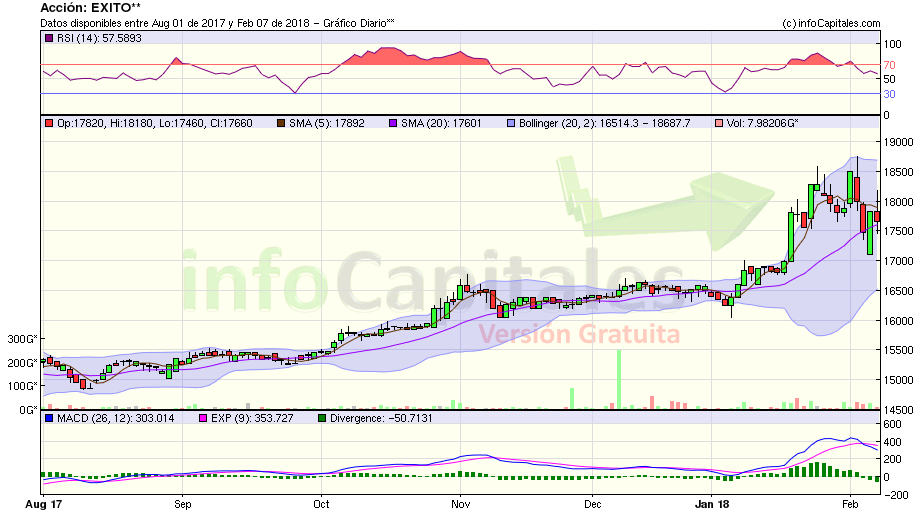Click the 'EXP (9): 353.727' label
The height and width of the screenshot is (530, 920).
click(252, 418)
